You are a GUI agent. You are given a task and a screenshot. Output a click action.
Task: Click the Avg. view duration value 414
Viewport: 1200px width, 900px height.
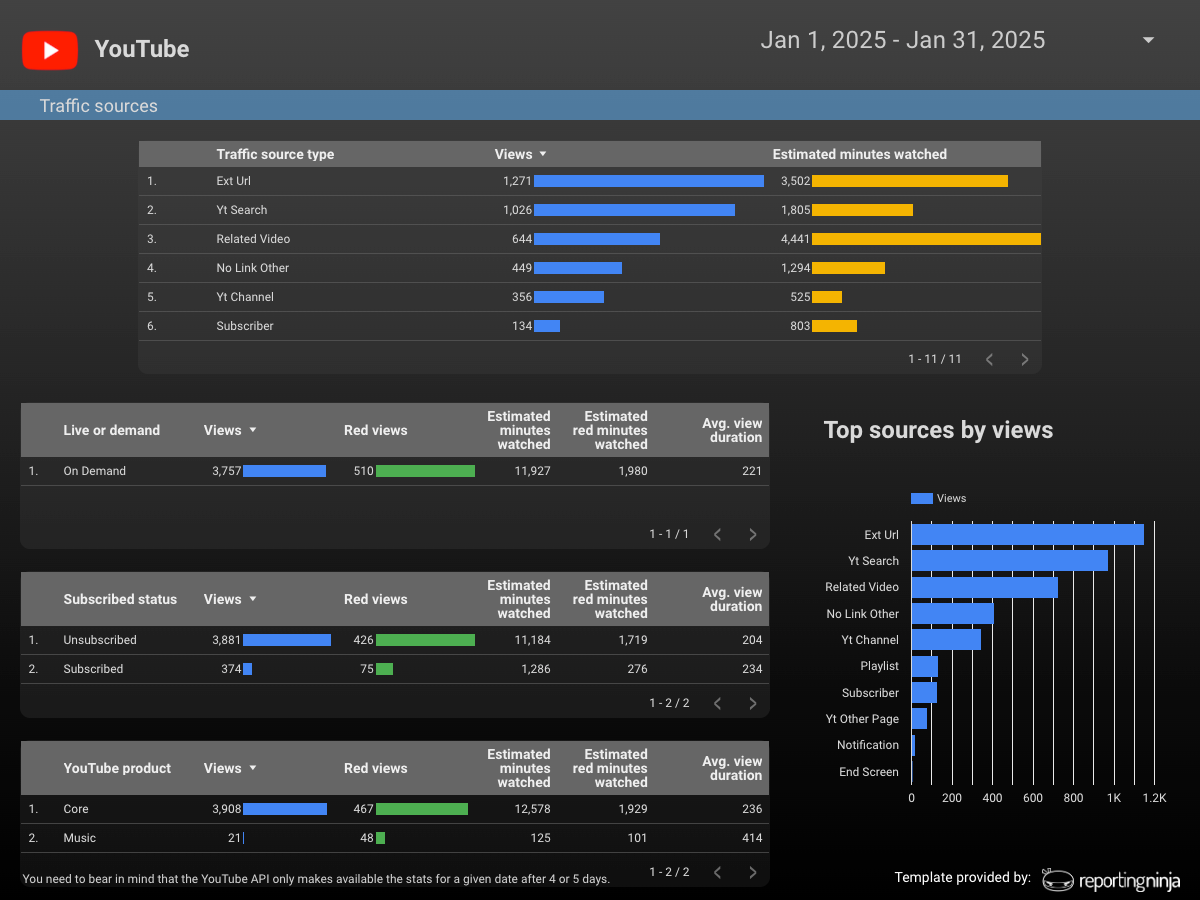click(752, 838)
